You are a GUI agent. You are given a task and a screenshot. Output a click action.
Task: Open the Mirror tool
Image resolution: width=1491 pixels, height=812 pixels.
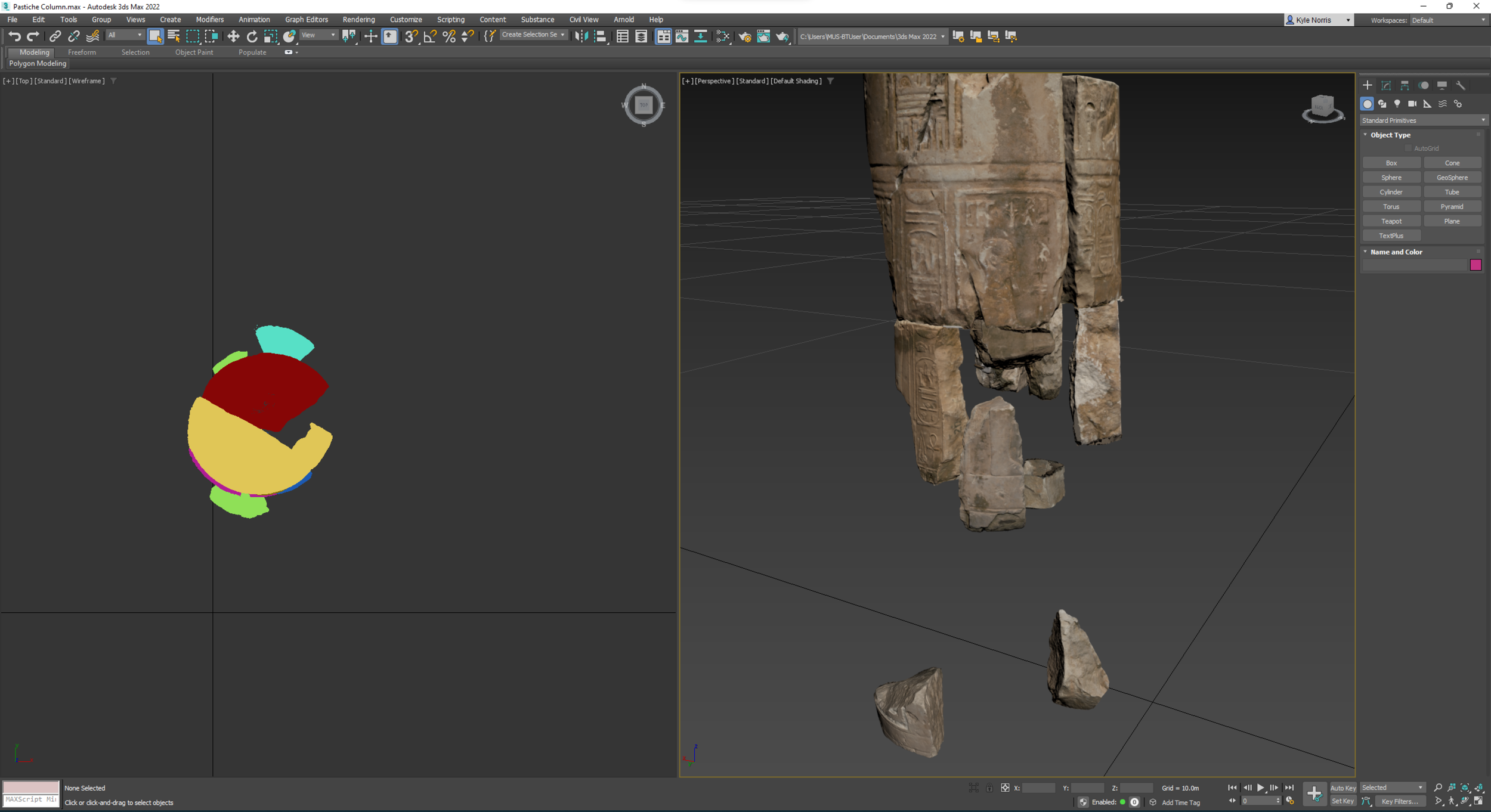[581, 36]
